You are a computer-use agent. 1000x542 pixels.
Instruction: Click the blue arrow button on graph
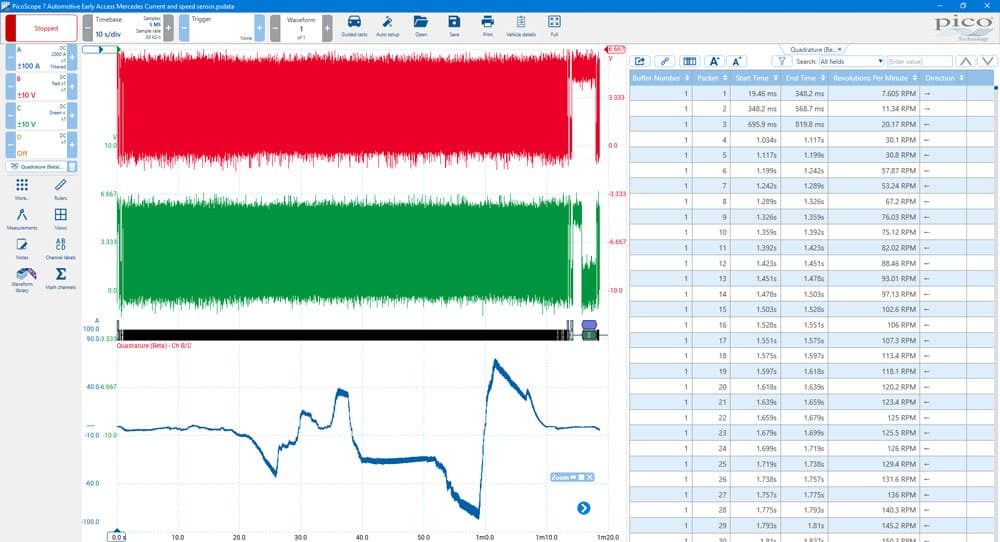click(584, 508)
